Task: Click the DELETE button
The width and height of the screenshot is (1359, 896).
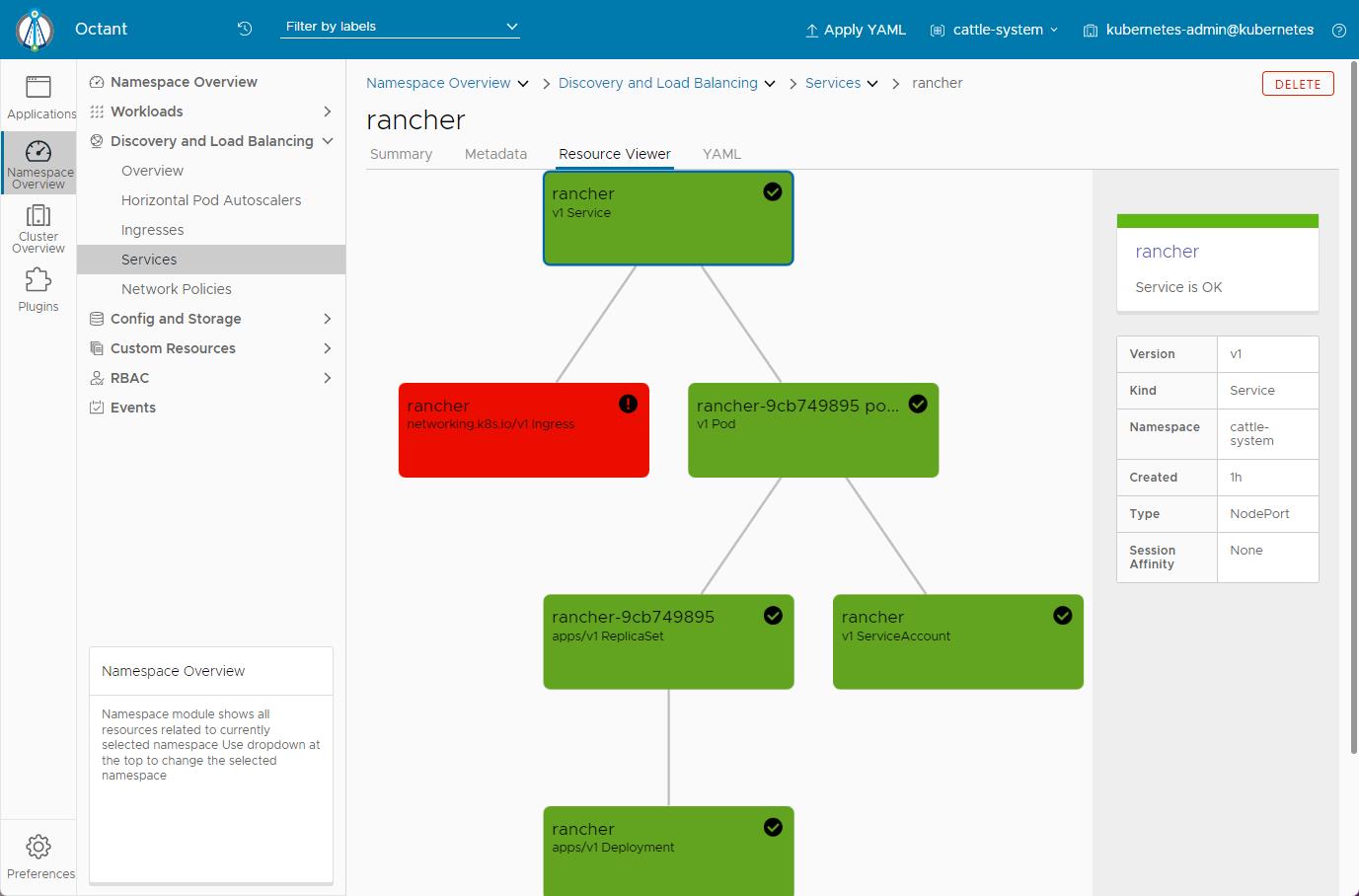Action: tap(1298, 84)
